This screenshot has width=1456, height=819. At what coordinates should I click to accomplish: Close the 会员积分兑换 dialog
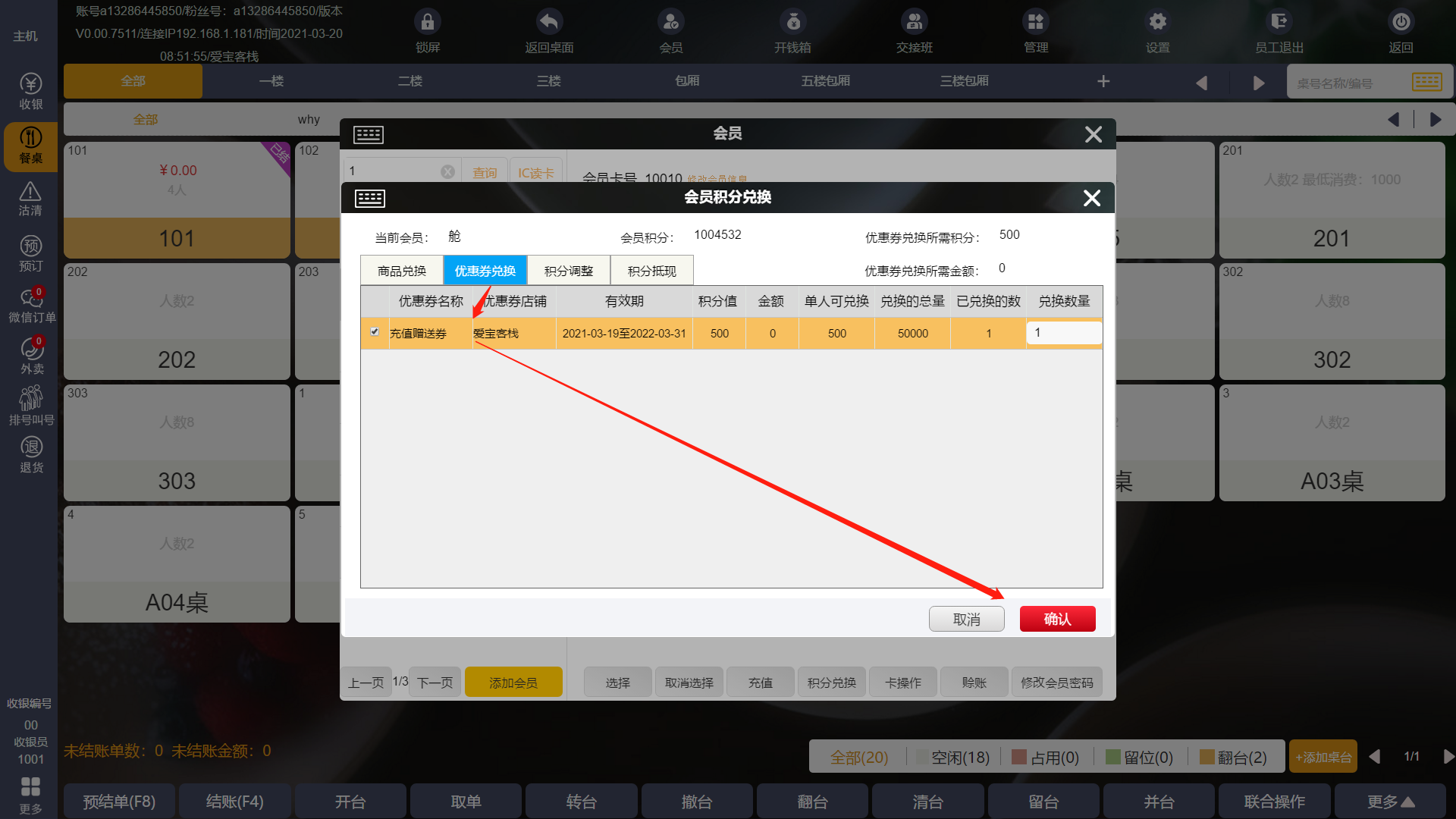coord(1091,198)
